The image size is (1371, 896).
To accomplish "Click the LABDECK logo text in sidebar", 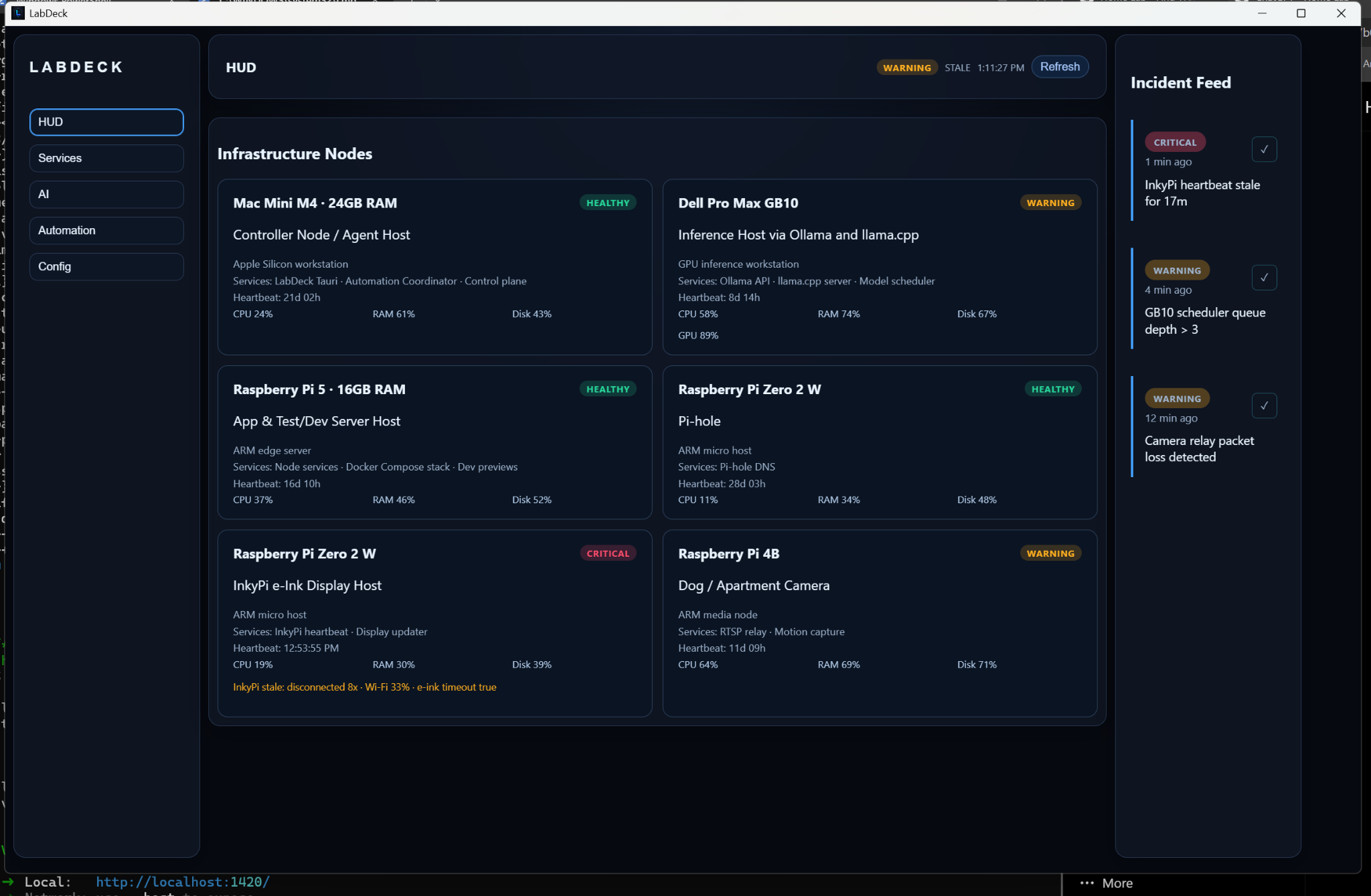I will tap(76, 67).
